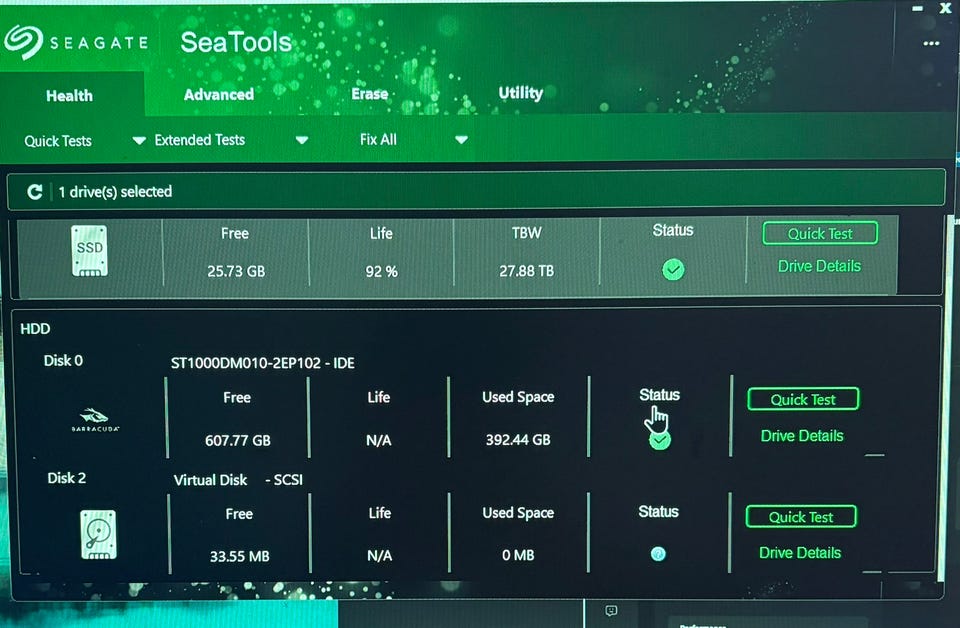Click the Seagate logo icon
The image size is (960, 628).
tap(23, 42)
